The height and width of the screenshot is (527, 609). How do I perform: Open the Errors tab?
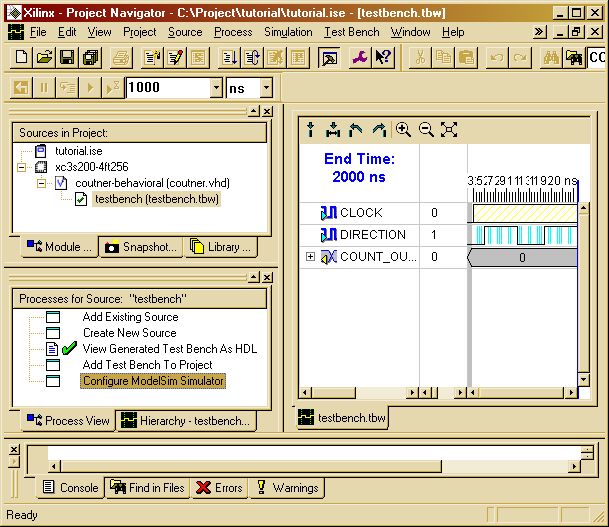click(219, 488)
